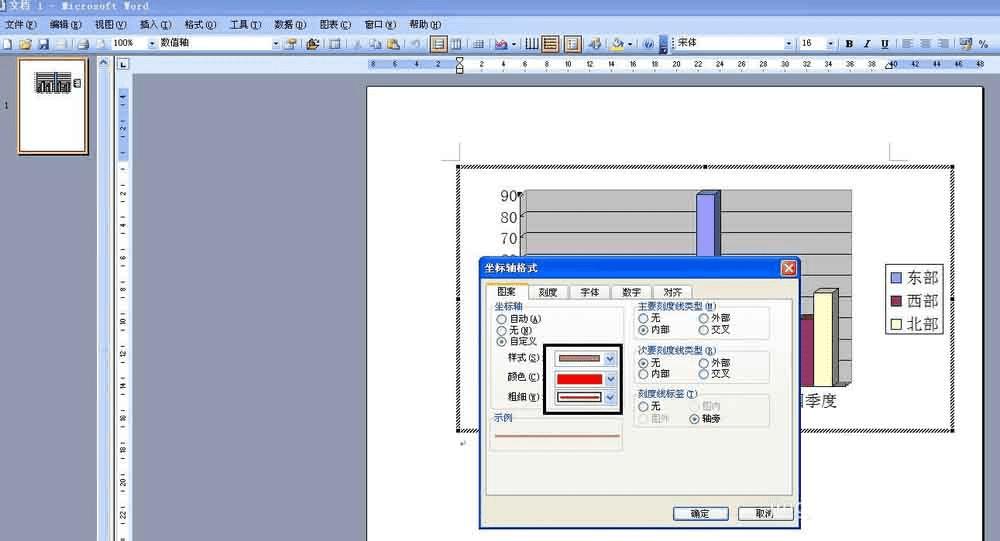Open the Fill Color dropdown arrow

(629, 43)
